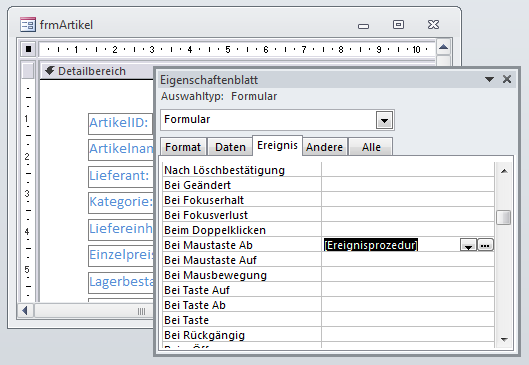
Task: Select the Lieferant: label control
Action: click(120, 176)
